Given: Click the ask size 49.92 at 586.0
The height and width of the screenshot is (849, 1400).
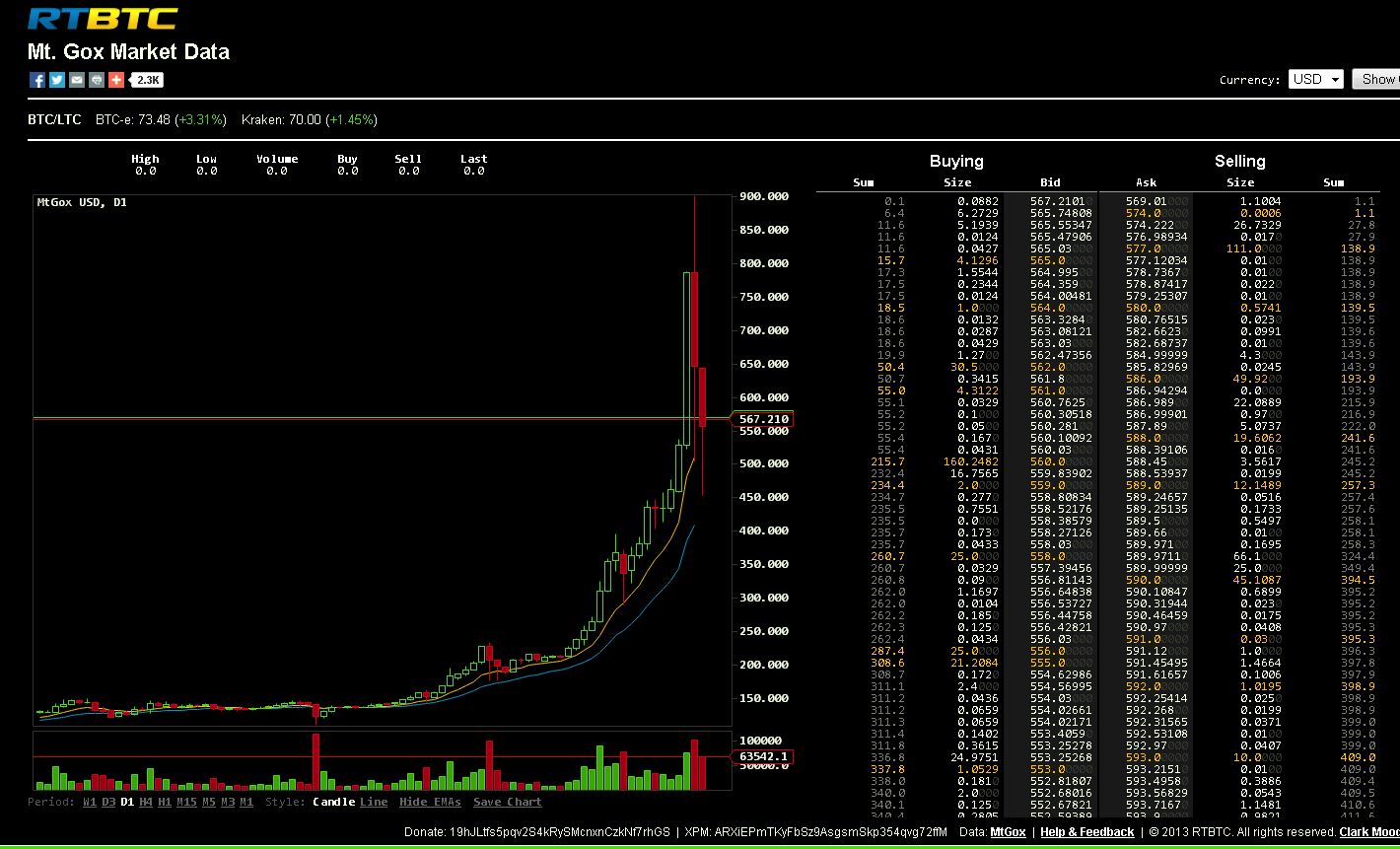Looking at the screenshot, I should click(1260, 379).
